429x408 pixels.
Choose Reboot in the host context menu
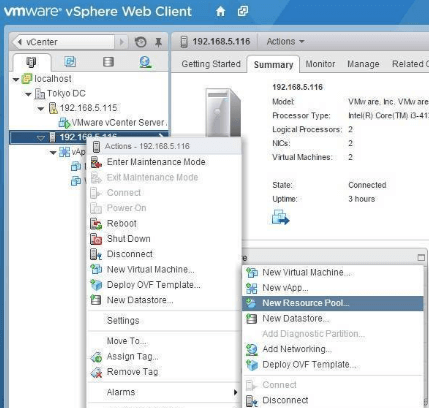point(164,224)
